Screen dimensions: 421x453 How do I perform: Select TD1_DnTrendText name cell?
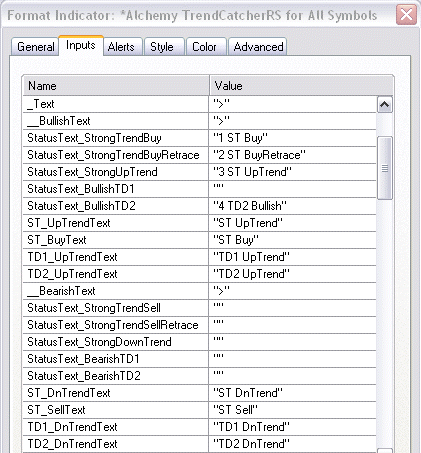[x=116, y=427]
